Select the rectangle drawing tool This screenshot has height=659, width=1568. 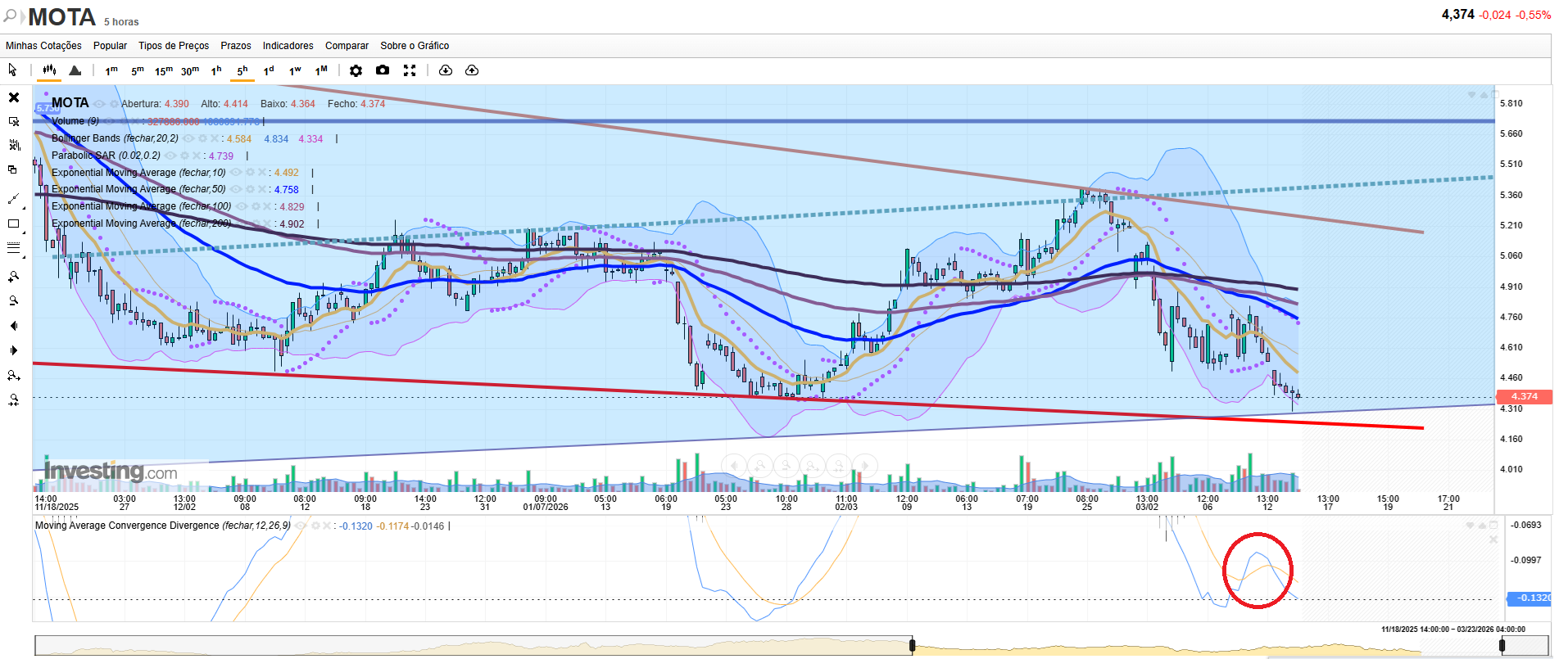pyautogui.click(x=13, y=223)
